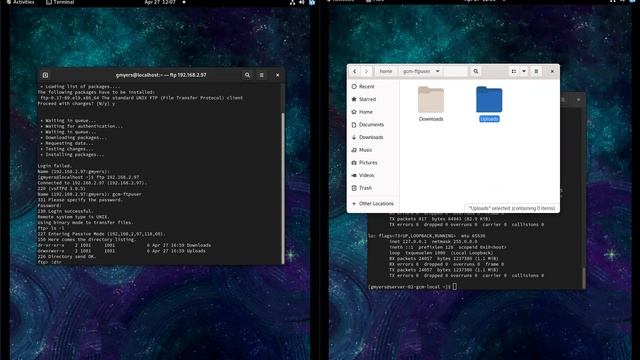Click the volume icon in top bar
The height and width of the screenshot is (360, 640).
tap(302, 2)
